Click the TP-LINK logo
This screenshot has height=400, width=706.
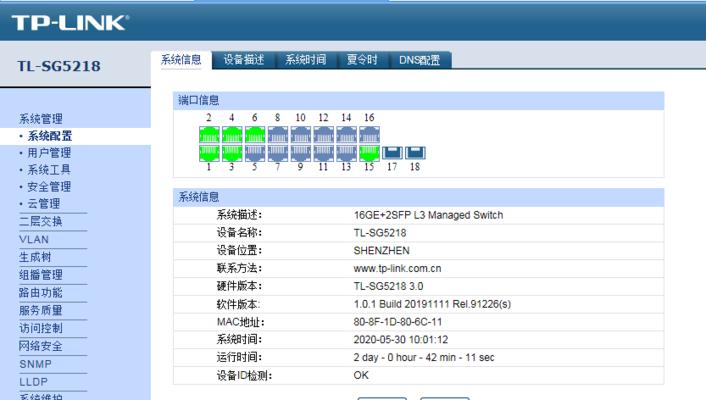click(x=70, y=23)
